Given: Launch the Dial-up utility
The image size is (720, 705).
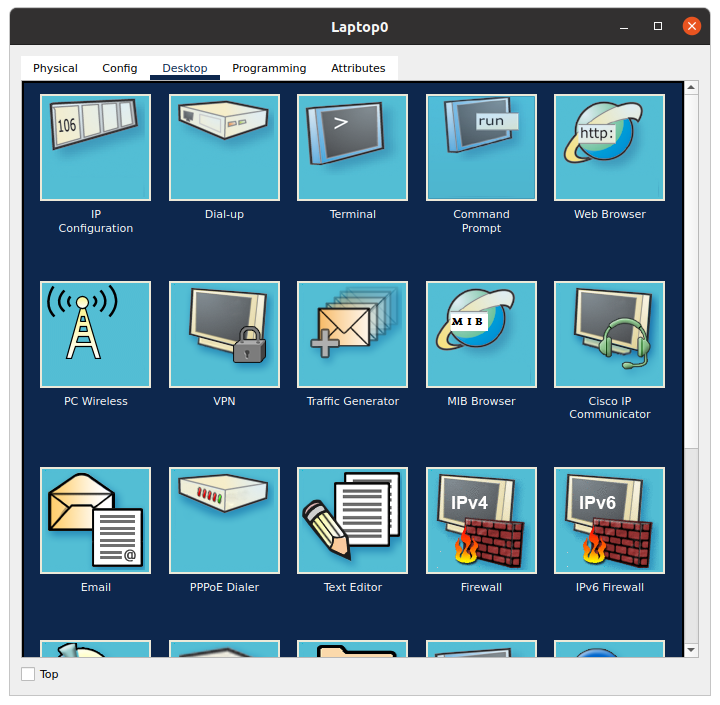Looking at the screenshot, I should (x=224, y=147).
